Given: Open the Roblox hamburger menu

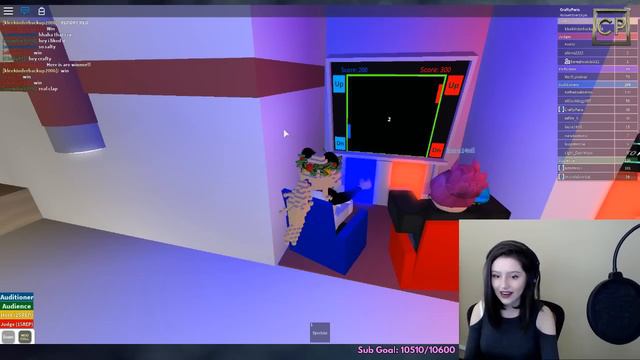Looking at the screenshot, I should coord(8,11).
